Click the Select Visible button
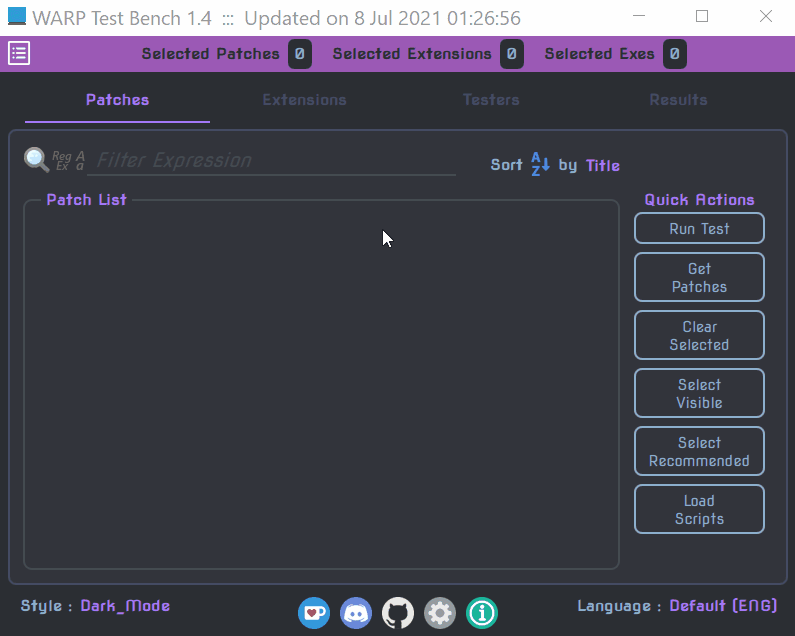Viewport: 795px width, 636px height. pyautogui.click(x=699, y=393)
